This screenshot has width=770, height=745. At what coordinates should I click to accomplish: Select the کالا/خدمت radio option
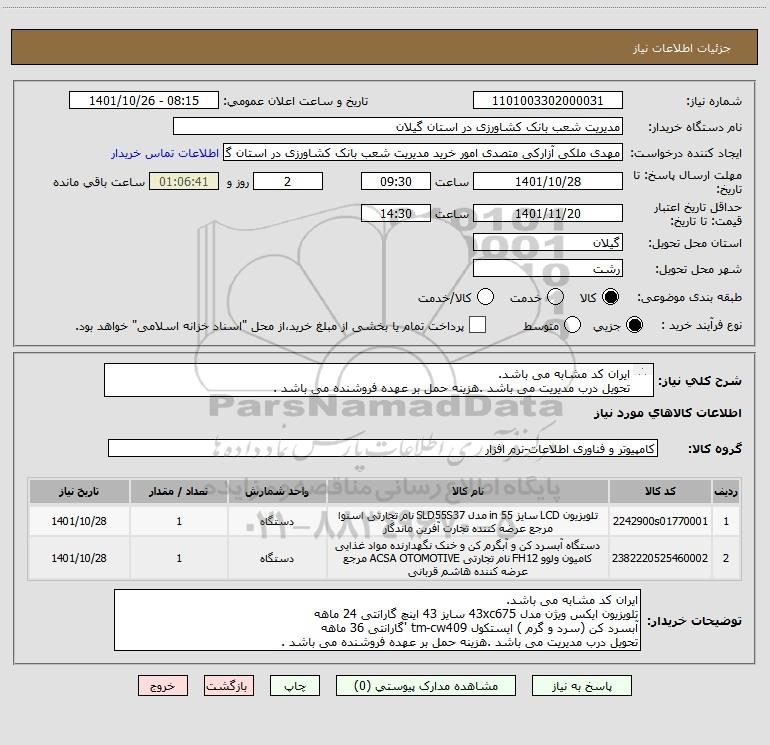(485, 297)
